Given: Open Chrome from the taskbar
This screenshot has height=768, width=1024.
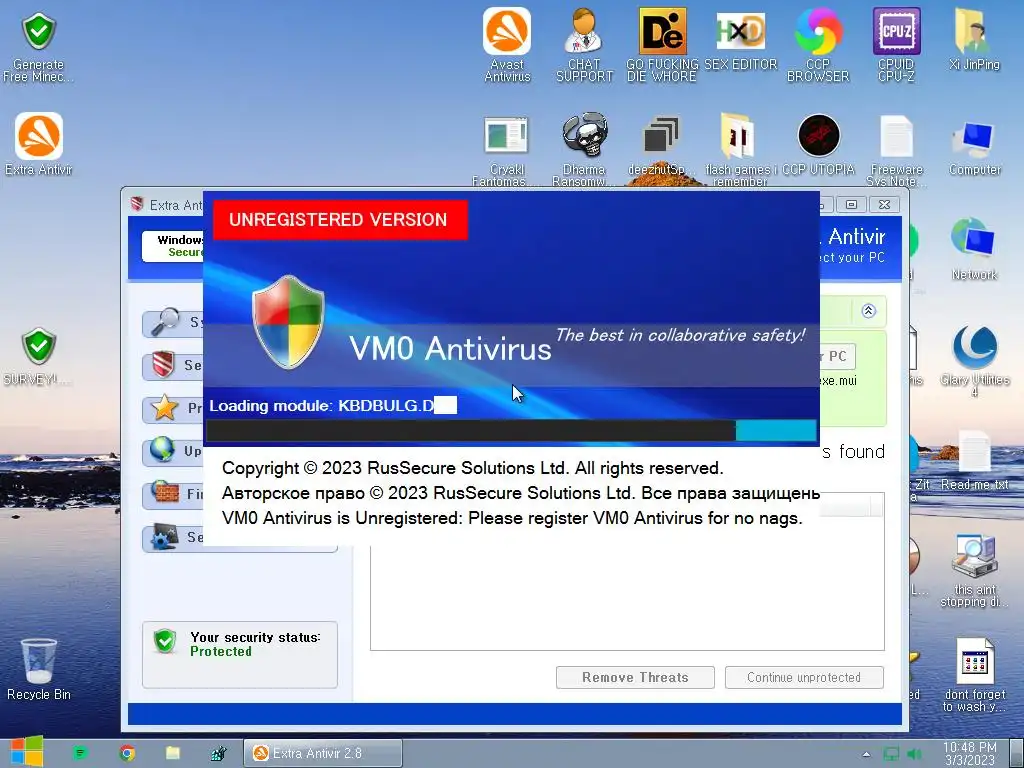Looking at the screenshot, I should [x=127, y=753].
